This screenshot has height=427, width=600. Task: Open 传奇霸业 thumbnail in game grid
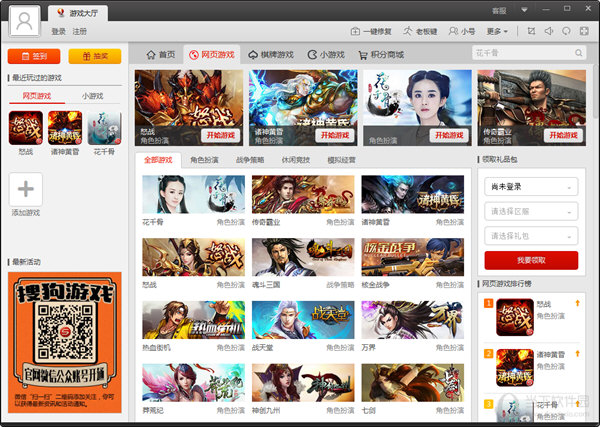303,194
